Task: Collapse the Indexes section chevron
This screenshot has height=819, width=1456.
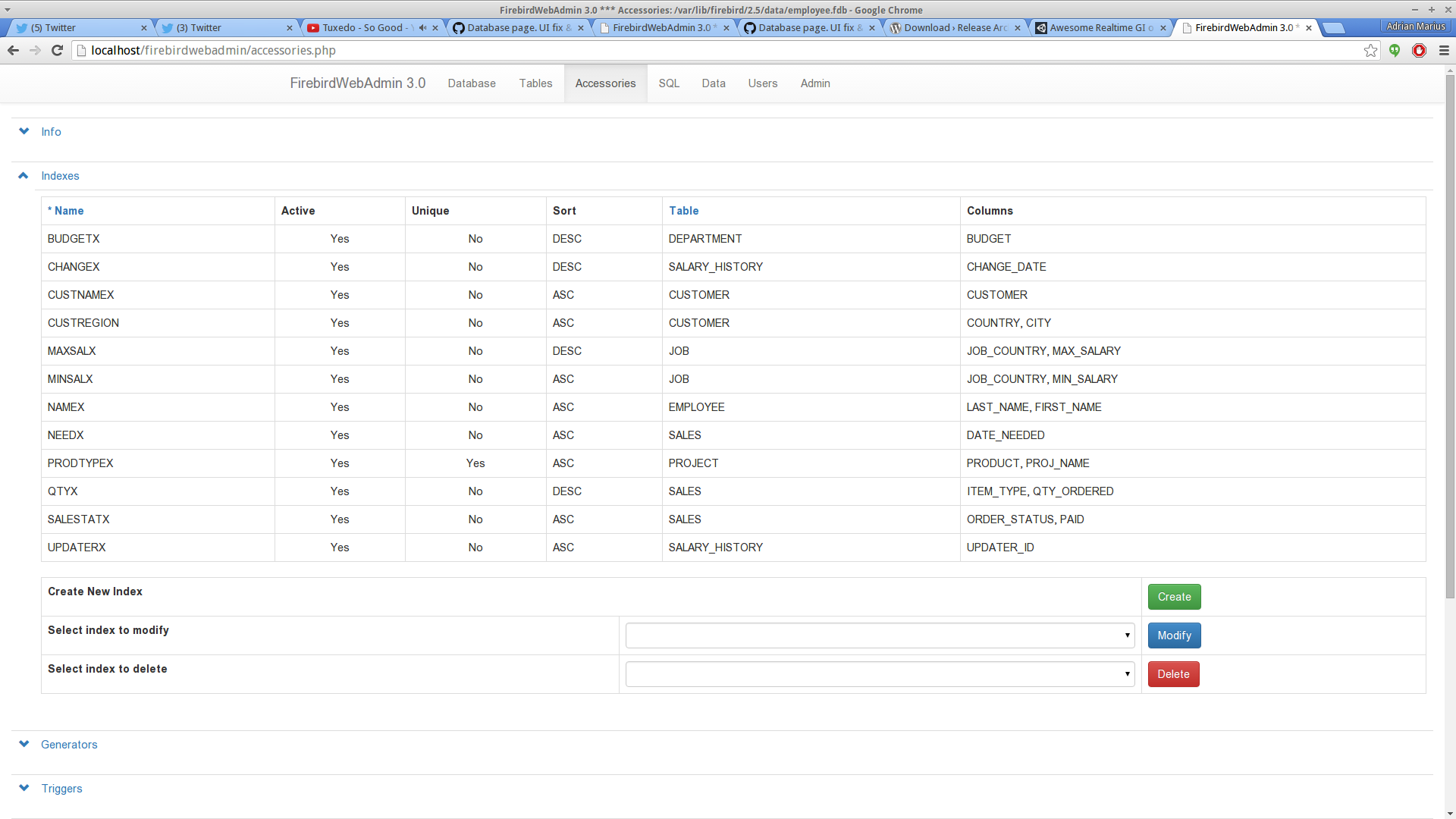Action: pos(24,175)
